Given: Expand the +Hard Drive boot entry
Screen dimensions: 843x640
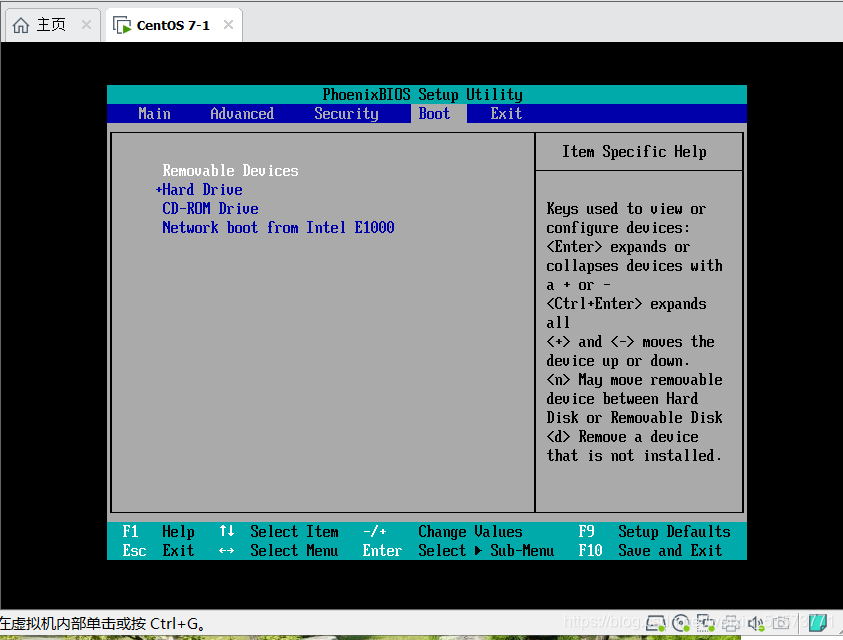Looking at the screenshot, I should [199, 189].
